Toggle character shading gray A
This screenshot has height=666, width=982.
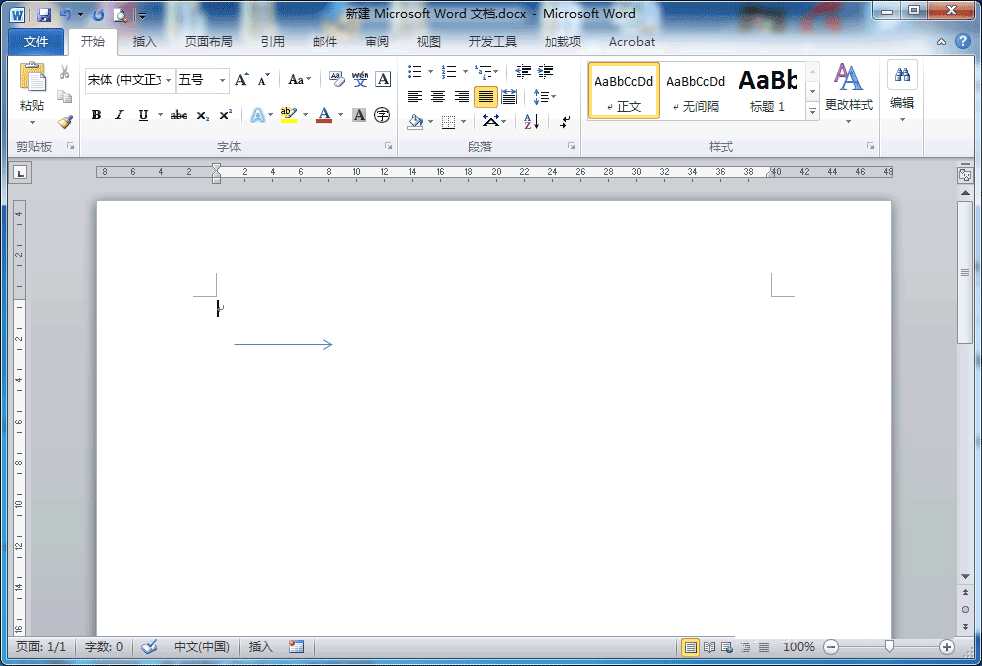click(359, 115)
